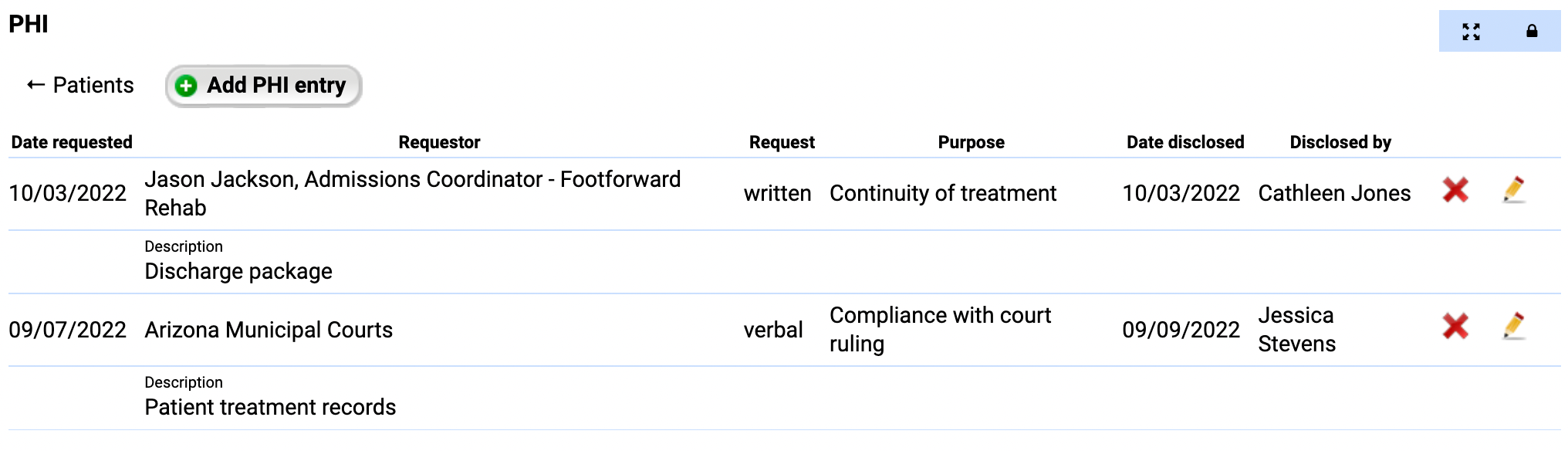Viewport: 1568px width, 451px height.
Task: Click the fullscreen expand icon
Action: (x=1471, y=32)
